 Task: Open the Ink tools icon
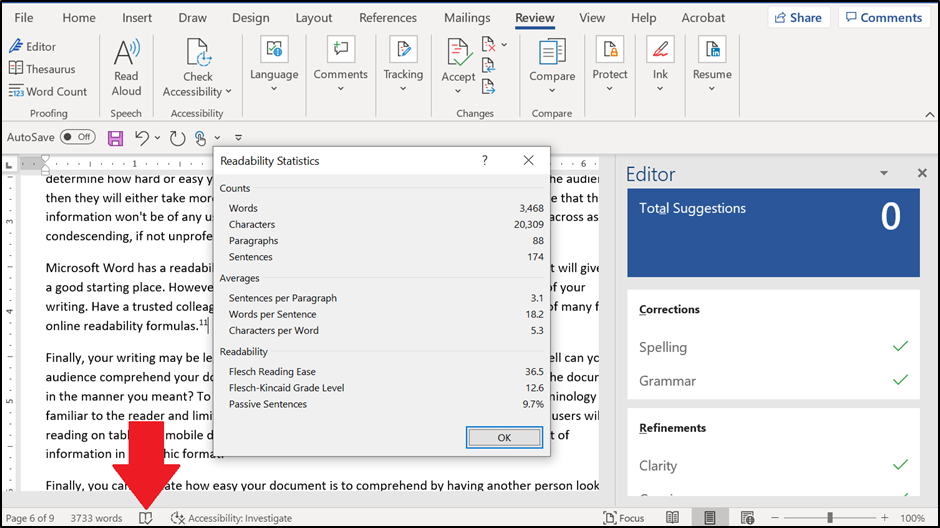coord(660,49)
